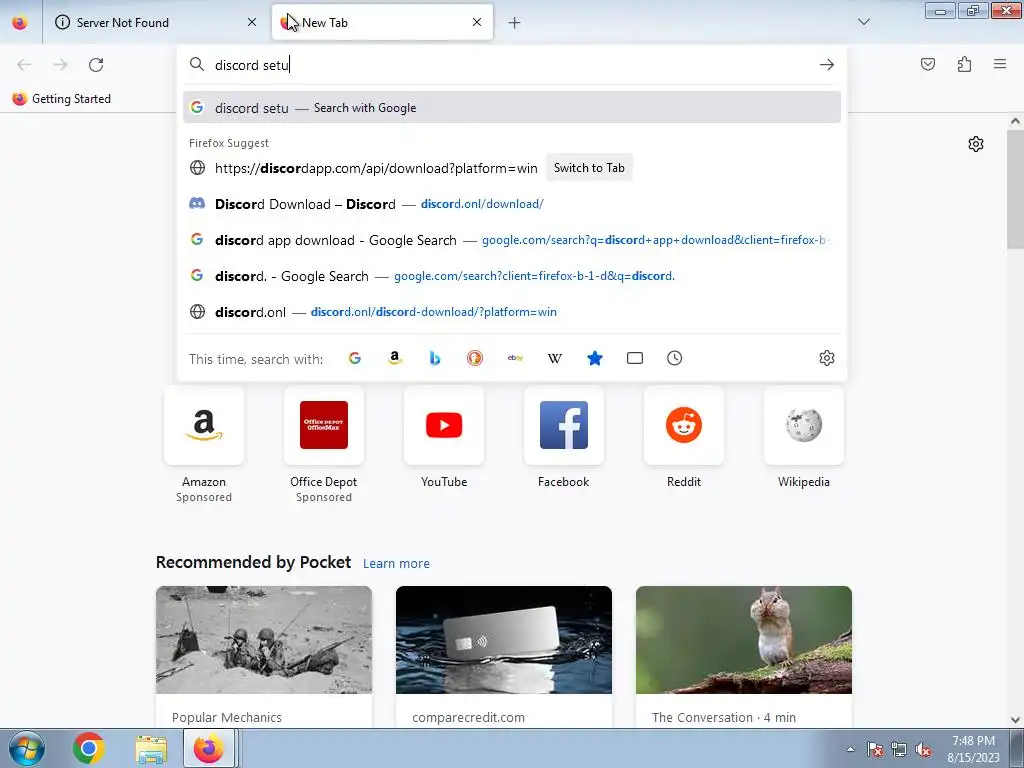Search this time with eBay icon
Image resolution: width=1024 pixels, height=768 pixels.
tap(515, 358)
